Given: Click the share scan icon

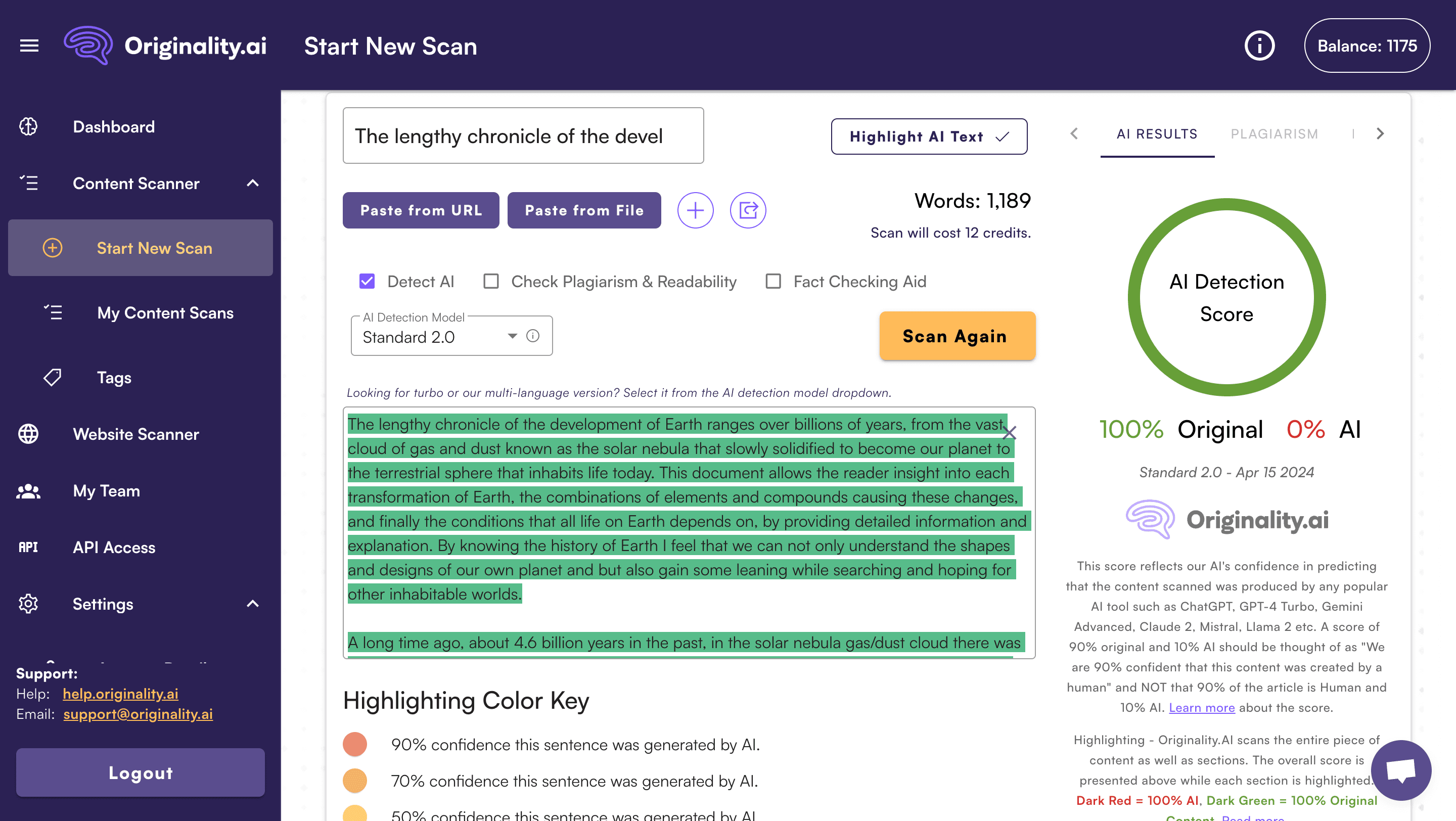Looking at the screenshot, I should point(747,210).
